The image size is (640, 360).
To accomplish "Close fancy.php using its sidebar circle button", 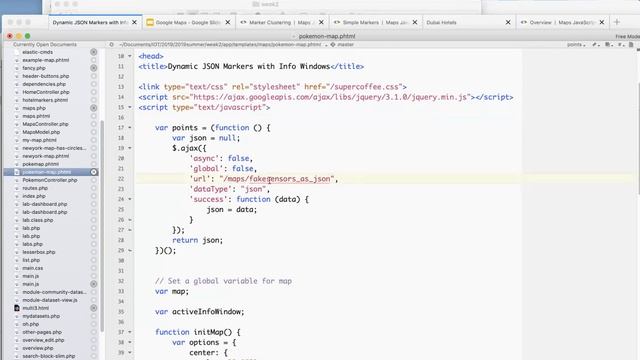I will pos(93,68).
